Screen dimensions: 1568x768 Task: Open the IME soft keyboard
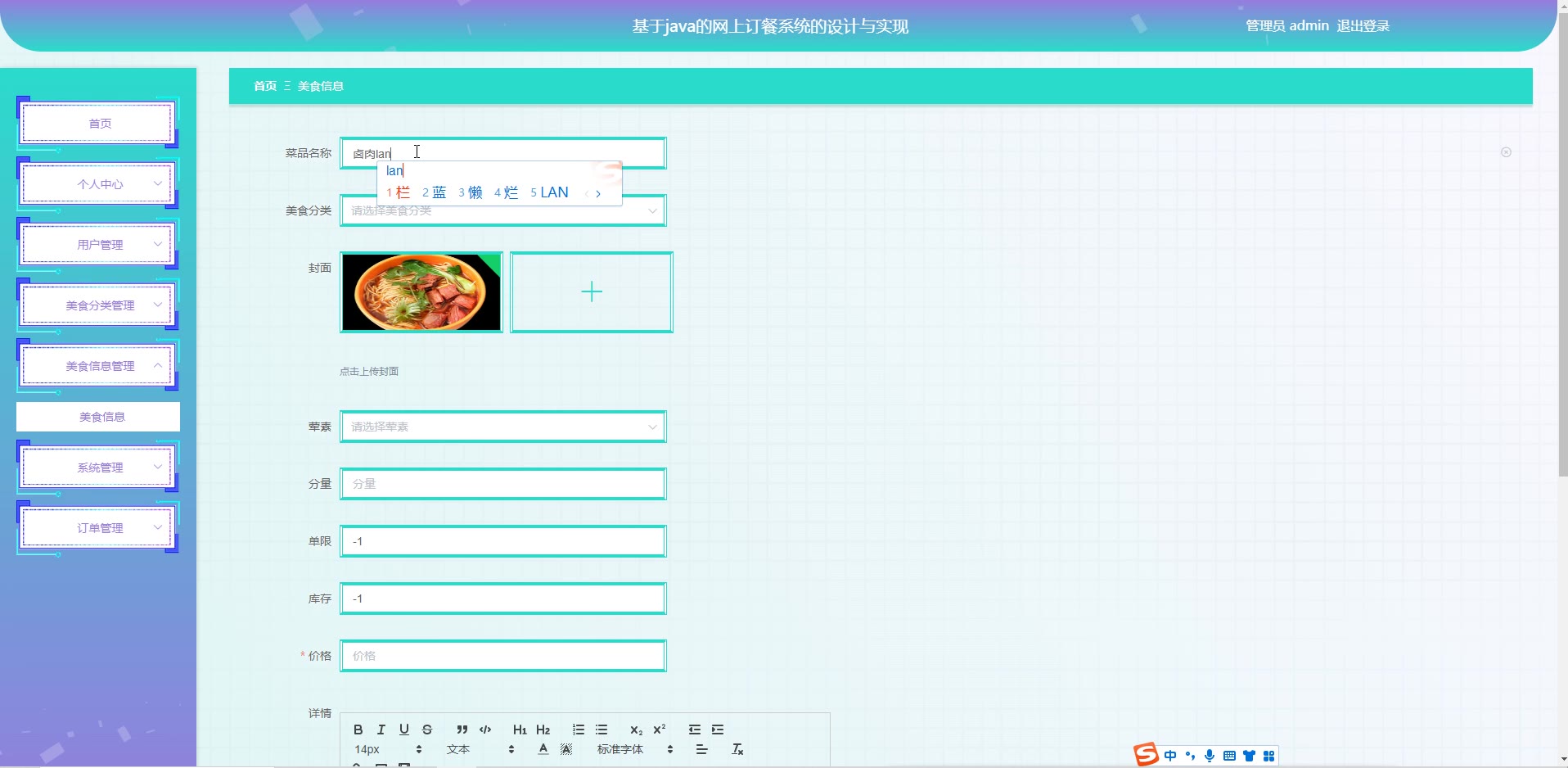(x=1229, y=756)
